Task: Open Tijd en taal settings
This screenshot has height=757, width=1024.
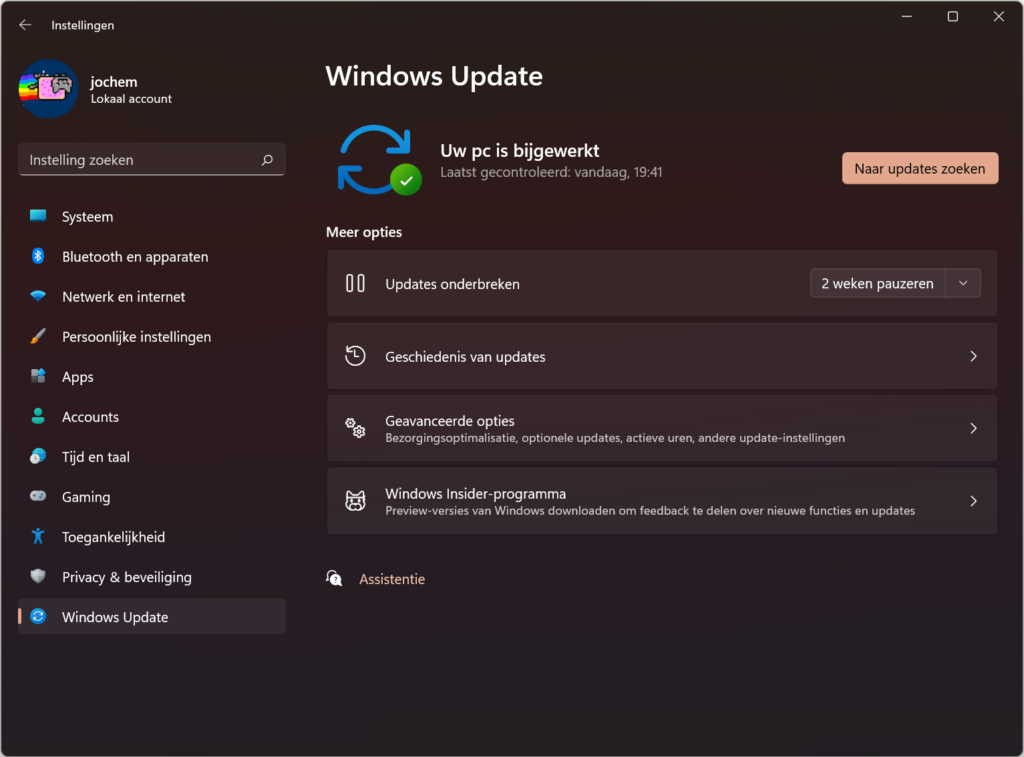Action: click(152, 456)
